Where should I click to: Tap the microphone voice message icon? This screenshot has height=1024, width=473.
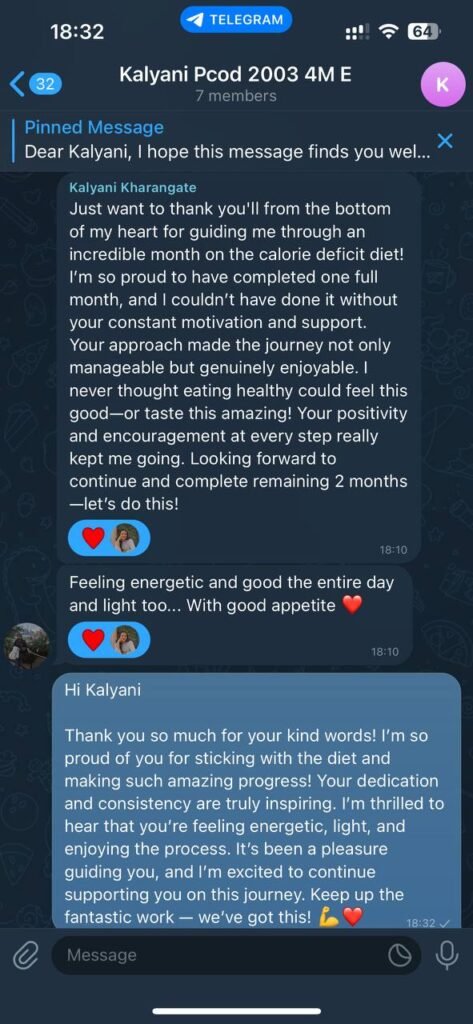pyautogui.click(x=448, y=955)
